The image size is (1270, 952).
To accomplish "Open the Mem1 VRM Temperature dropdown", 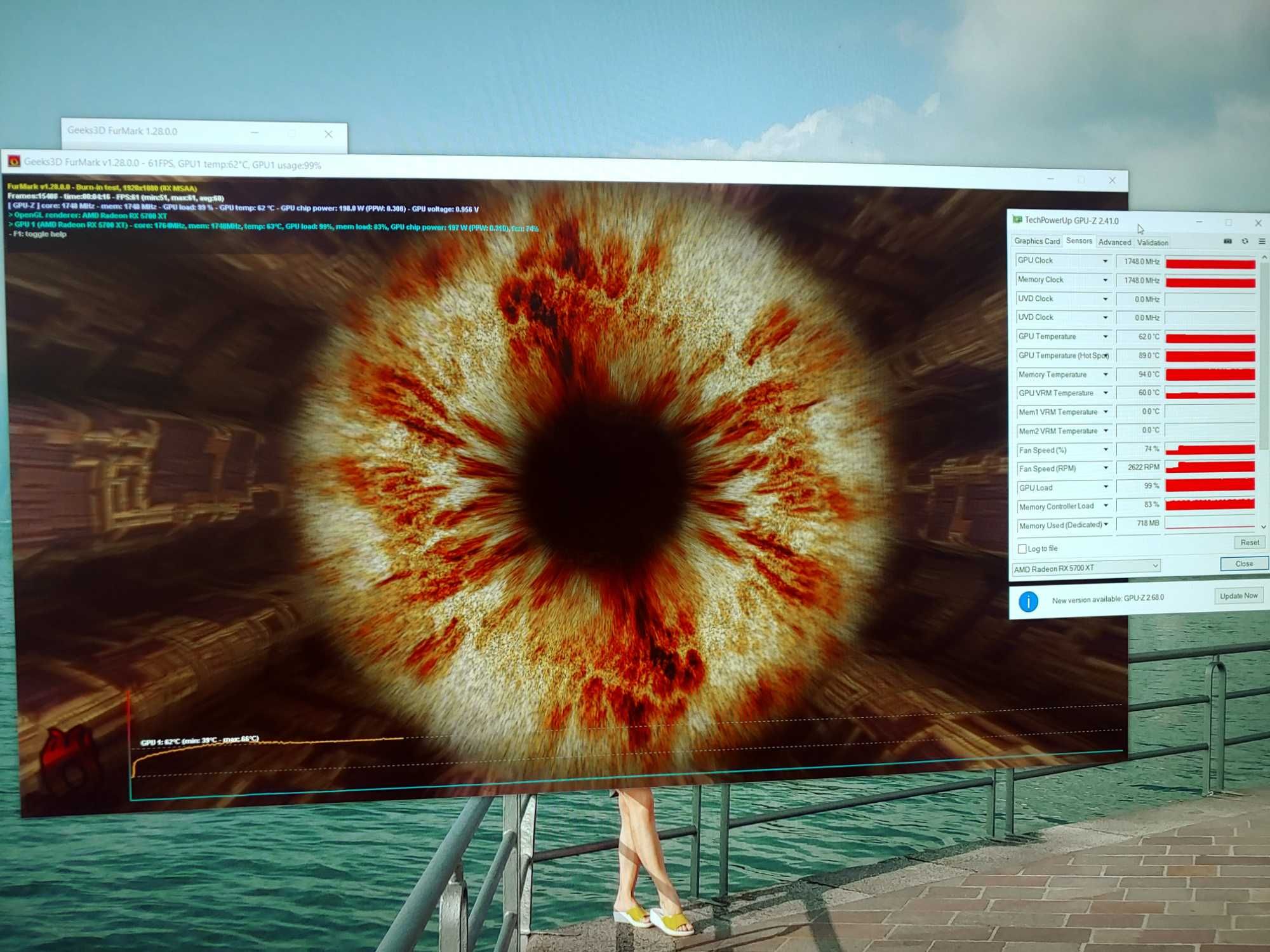I will click(x=1106, y=412).
